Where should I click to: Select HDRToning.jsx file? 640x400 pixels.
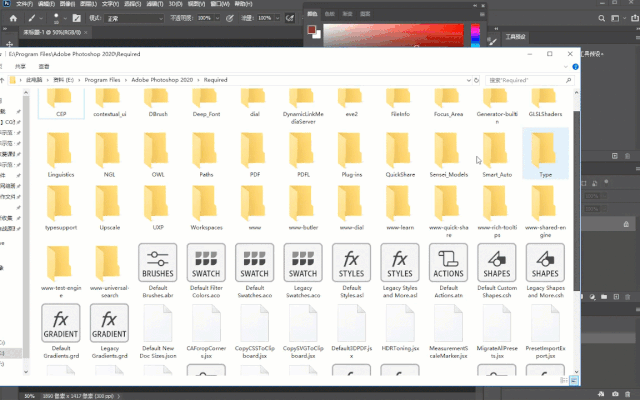pos(400,329)
